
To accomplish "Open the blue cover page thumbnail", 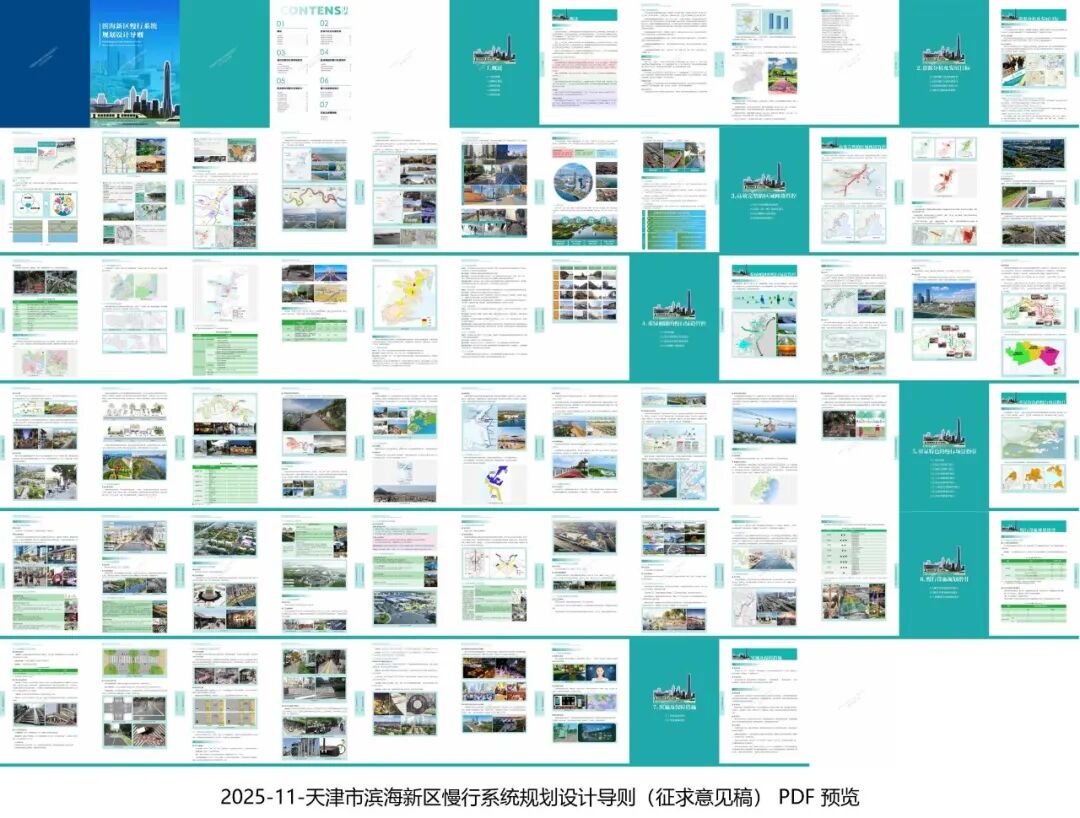I will (x=134, y=63).
